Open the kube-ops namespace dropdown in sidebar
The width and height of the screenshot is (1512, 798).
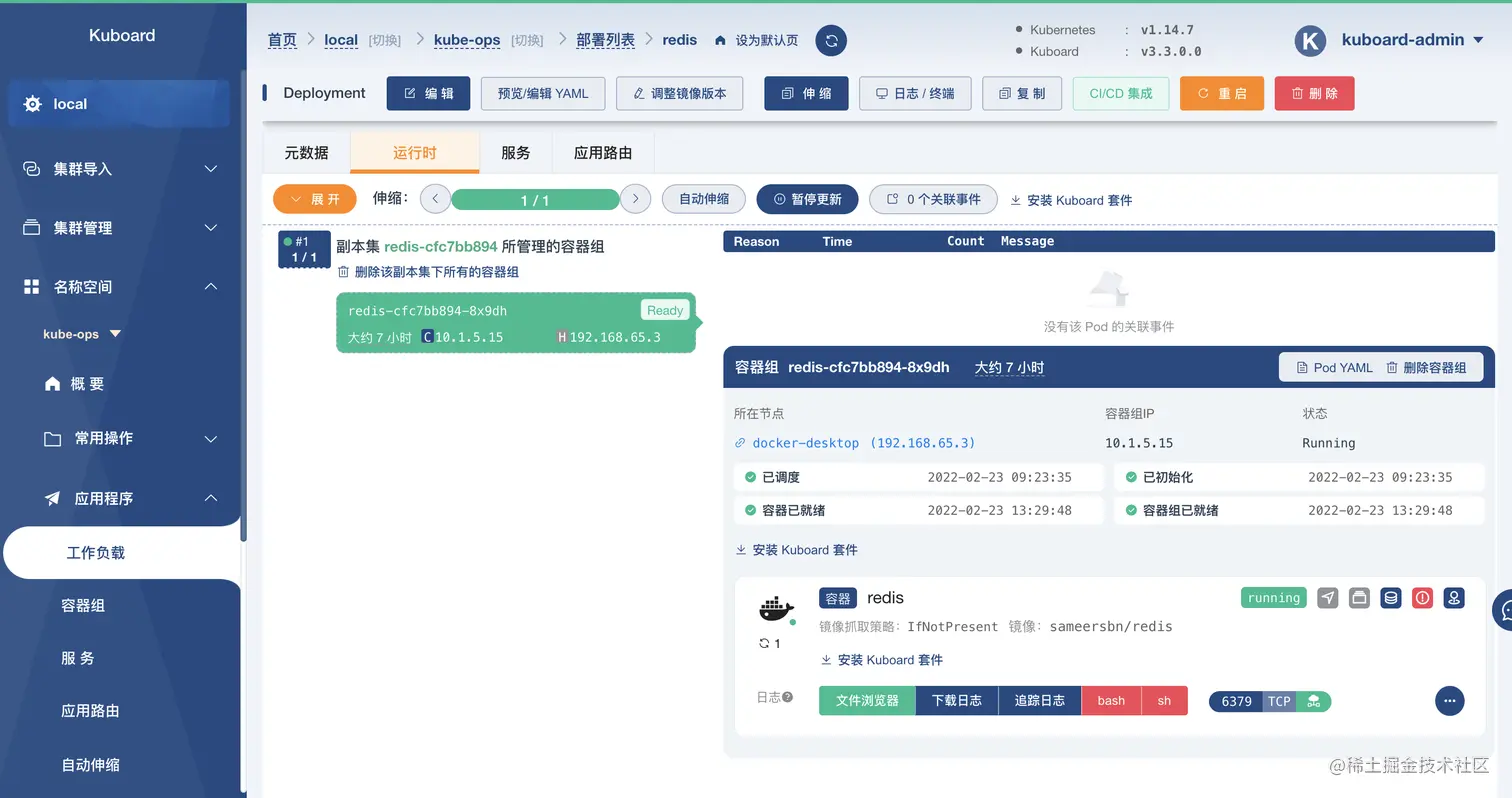[82, 334]
